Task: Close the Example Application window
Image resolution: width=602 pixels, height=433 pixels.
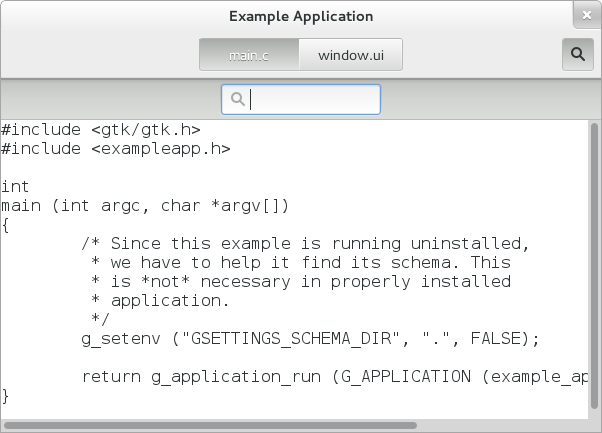Action: point(586,16)
